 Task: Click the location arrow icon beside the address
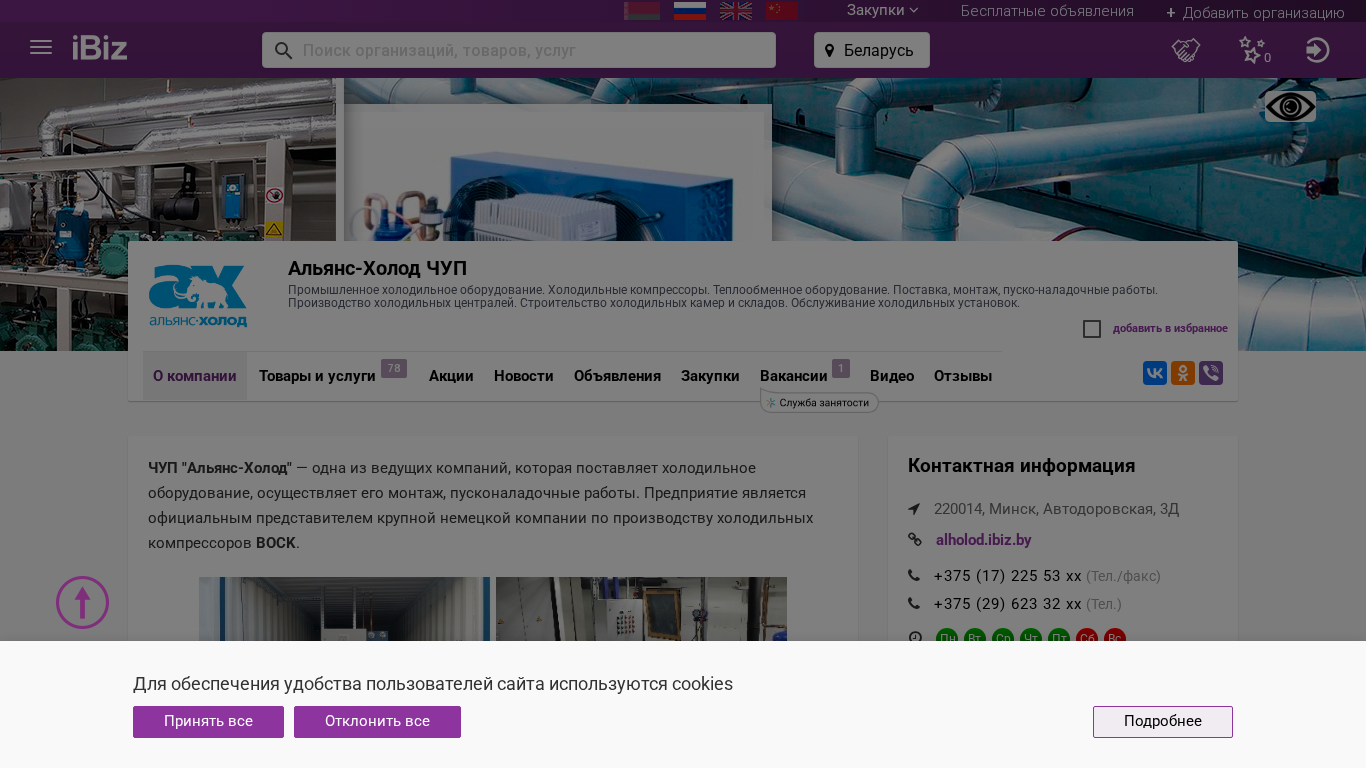[x=914, y=509]
